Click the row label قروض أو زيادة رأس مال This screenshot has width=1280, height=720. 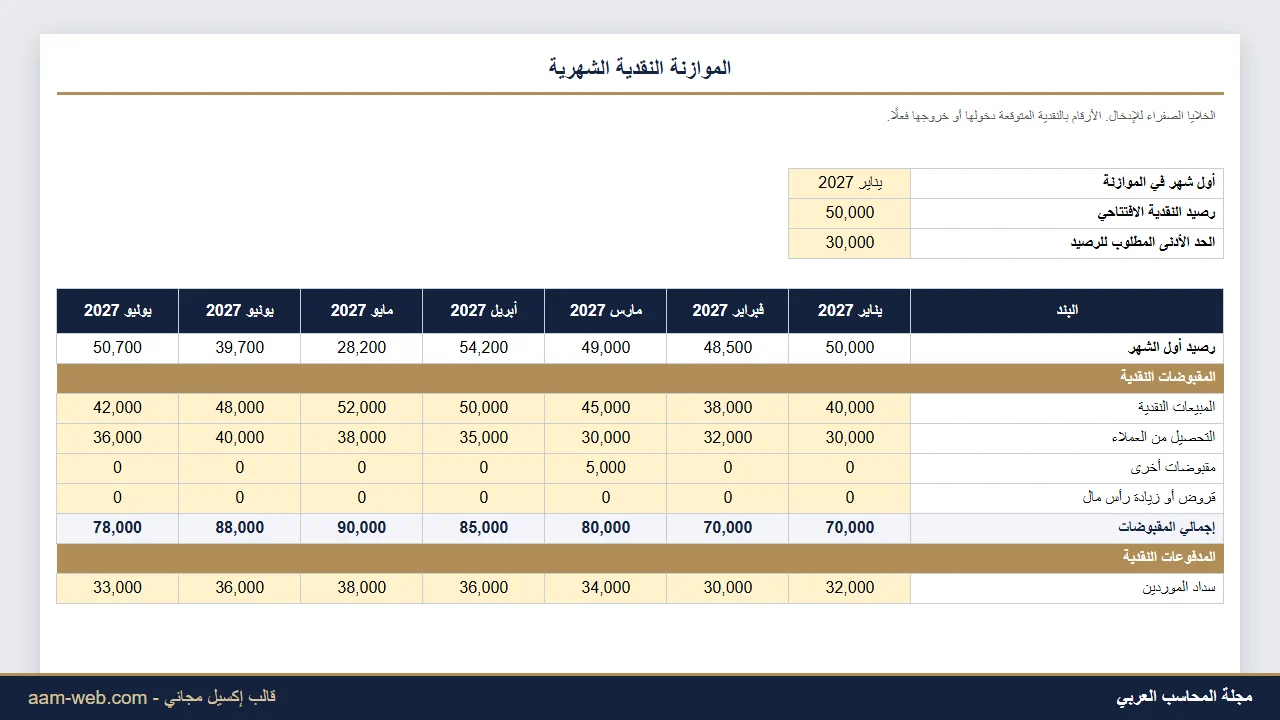1149,498
